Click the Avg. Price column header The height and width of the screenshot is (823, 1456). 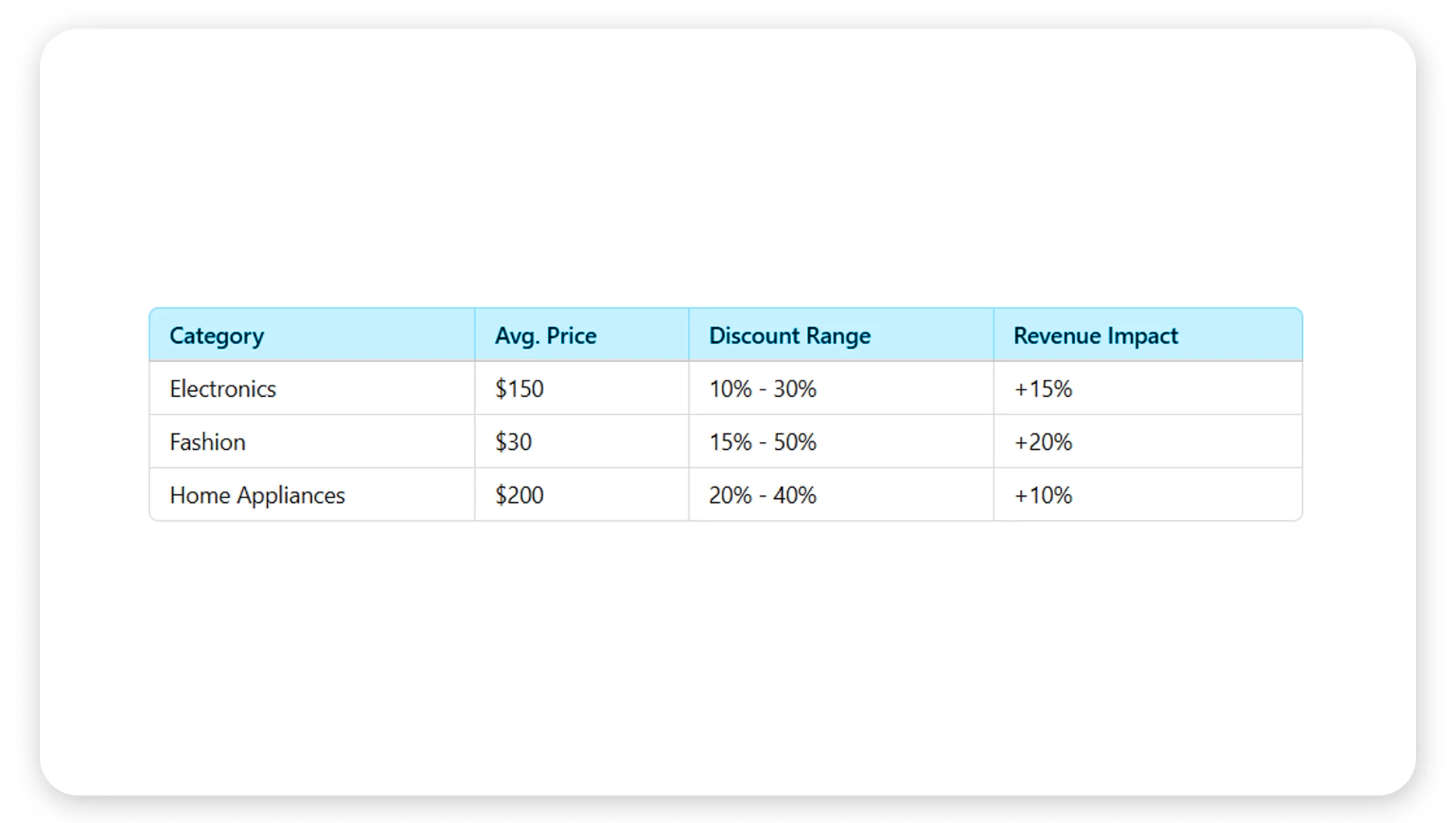(582, 335)
